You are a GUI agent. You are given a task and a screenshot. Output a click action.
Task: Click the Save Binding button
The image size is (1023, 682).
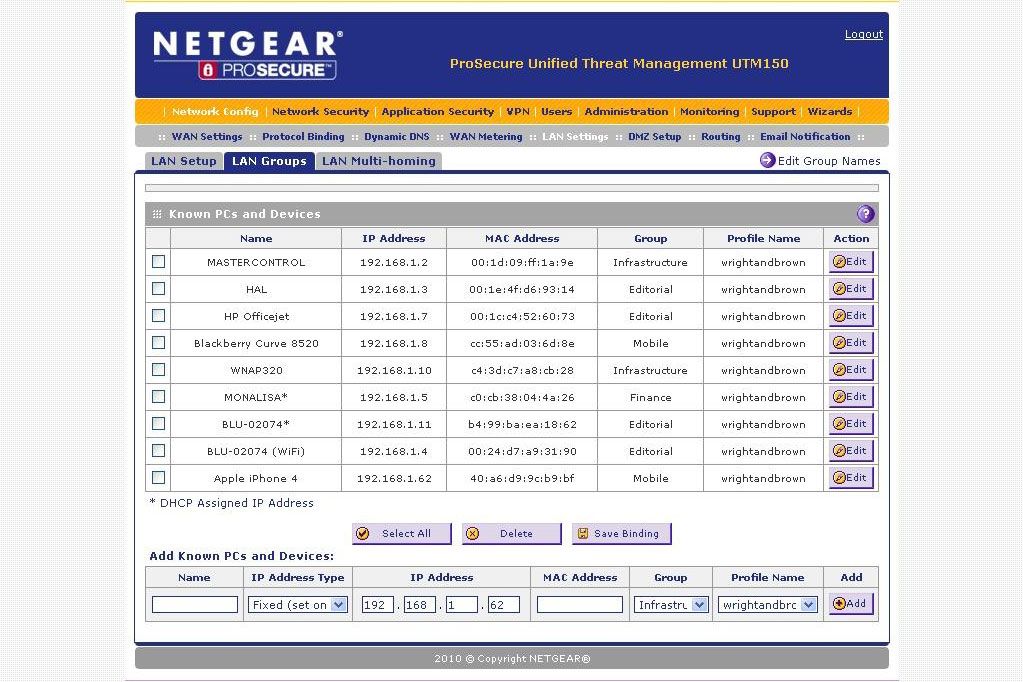point(622,533)
